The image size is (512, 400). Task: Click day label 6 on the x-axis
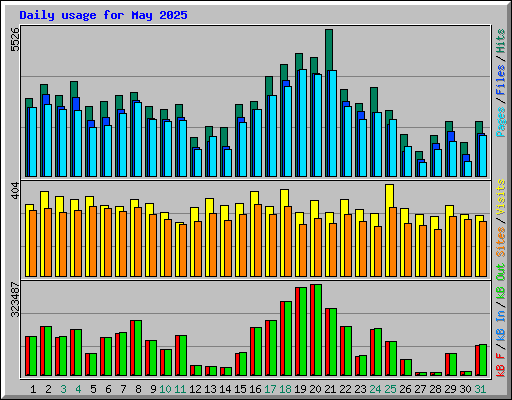coord(108,389)
